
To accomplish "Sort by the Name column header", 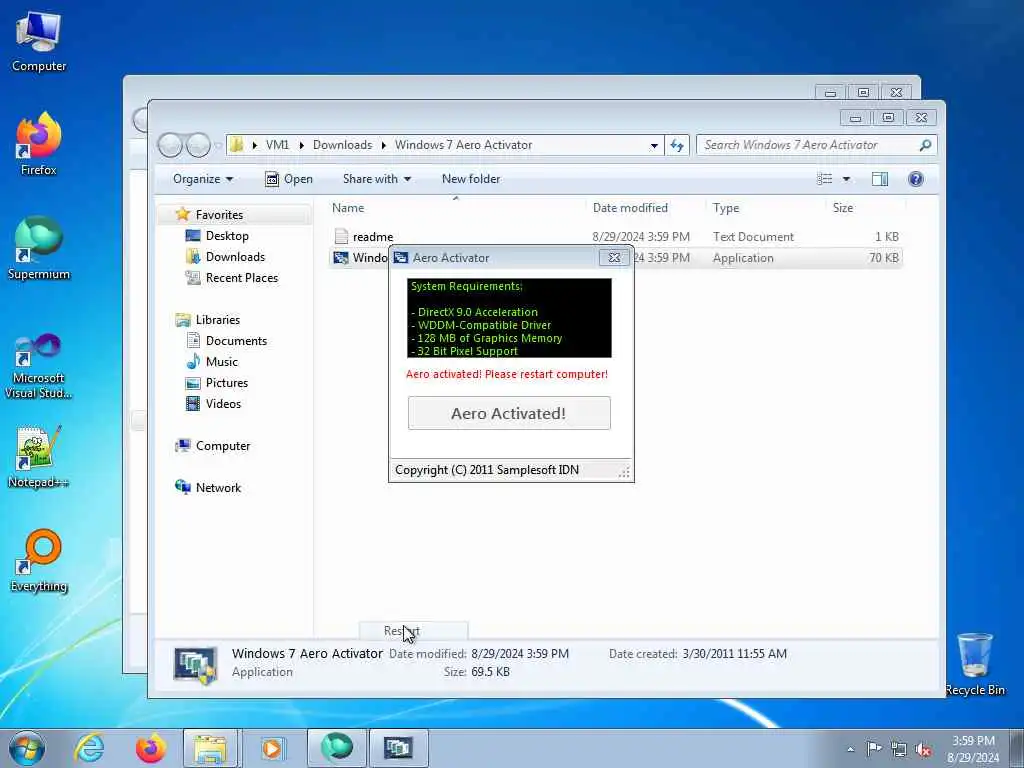I will pyautogui.click(x=455, y=208).
